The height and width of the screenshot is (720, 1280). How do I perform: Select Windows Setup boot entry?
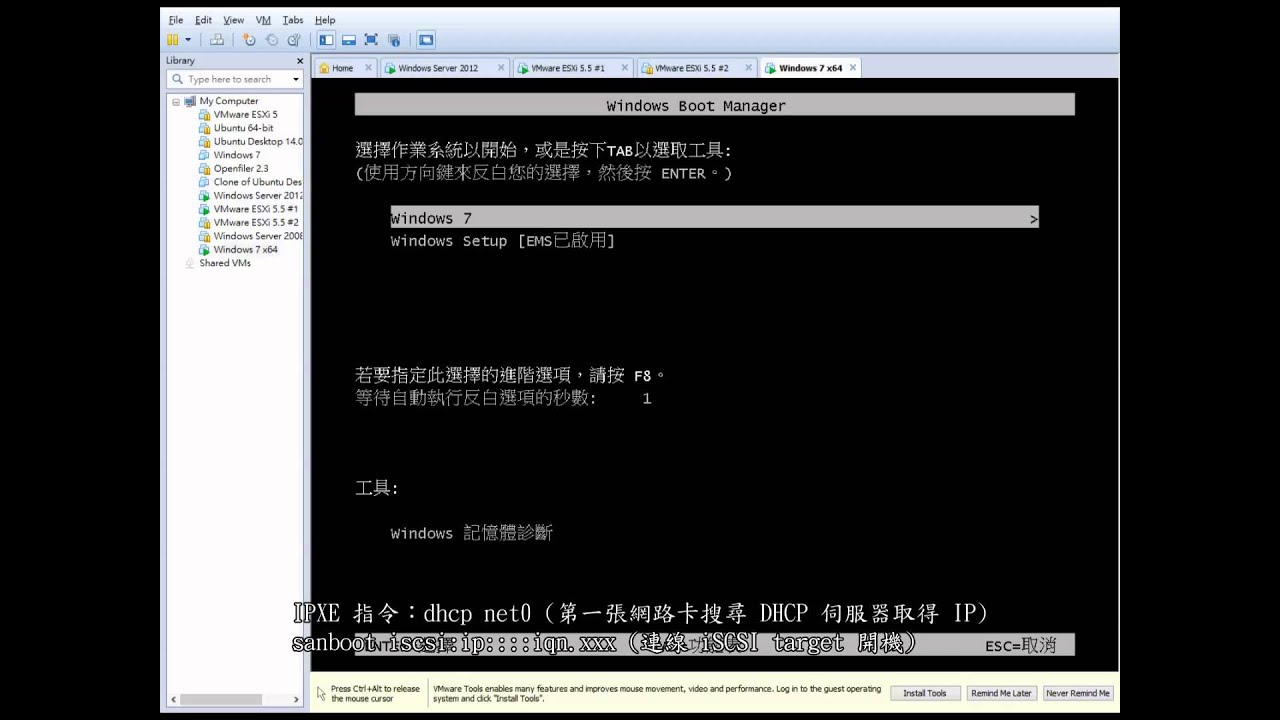pos(502,241)
